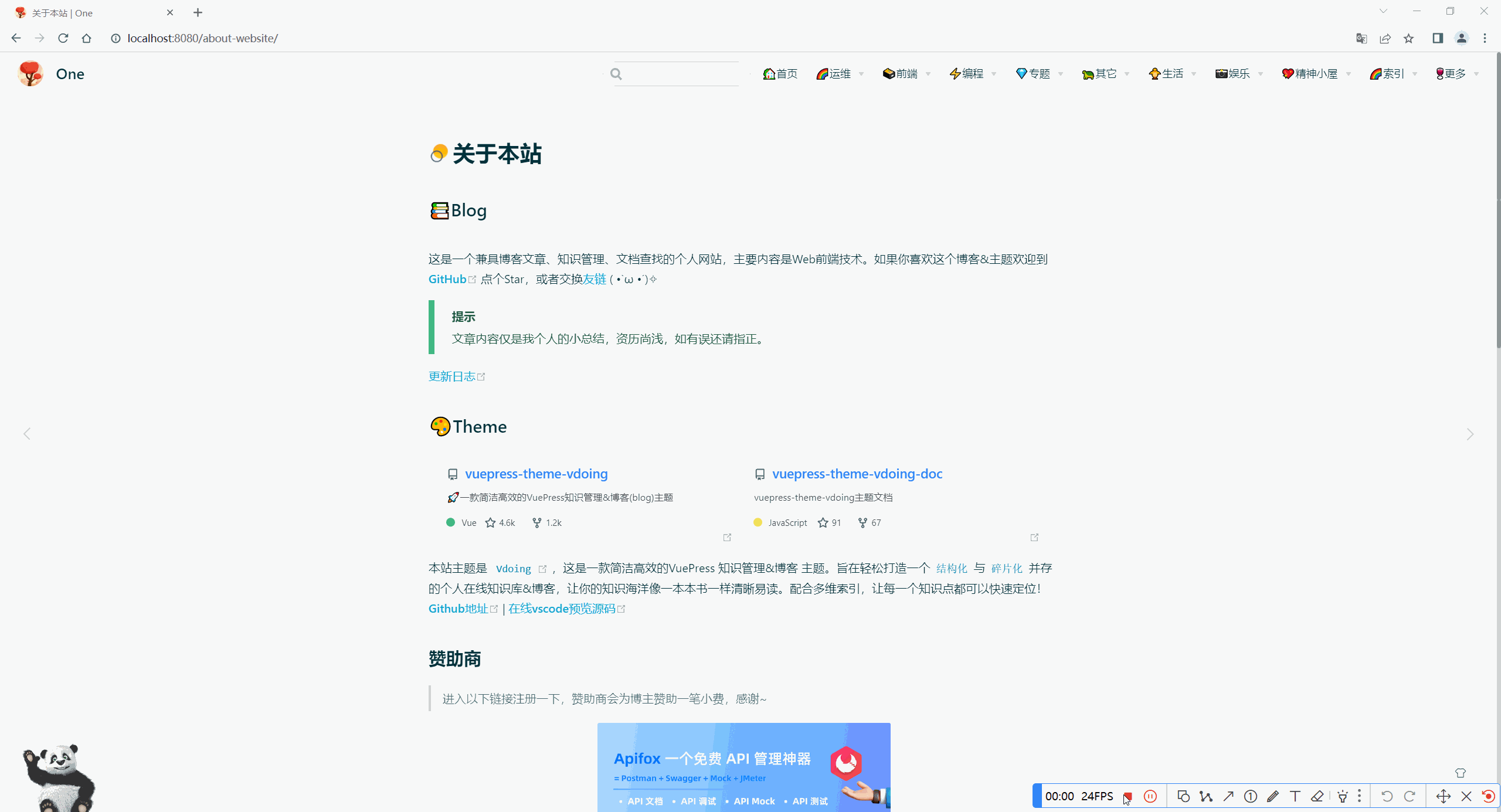Go back with the browser back arrow
This screenshot has width=1501, height=812.
[x=16, y=38]
